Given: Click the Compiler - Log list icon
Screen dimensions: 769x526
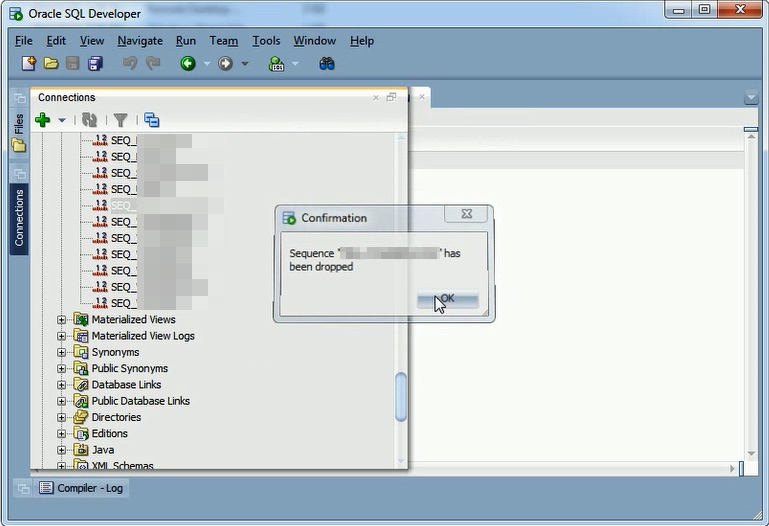Looking at the screenshot, I should click(46, 488).
